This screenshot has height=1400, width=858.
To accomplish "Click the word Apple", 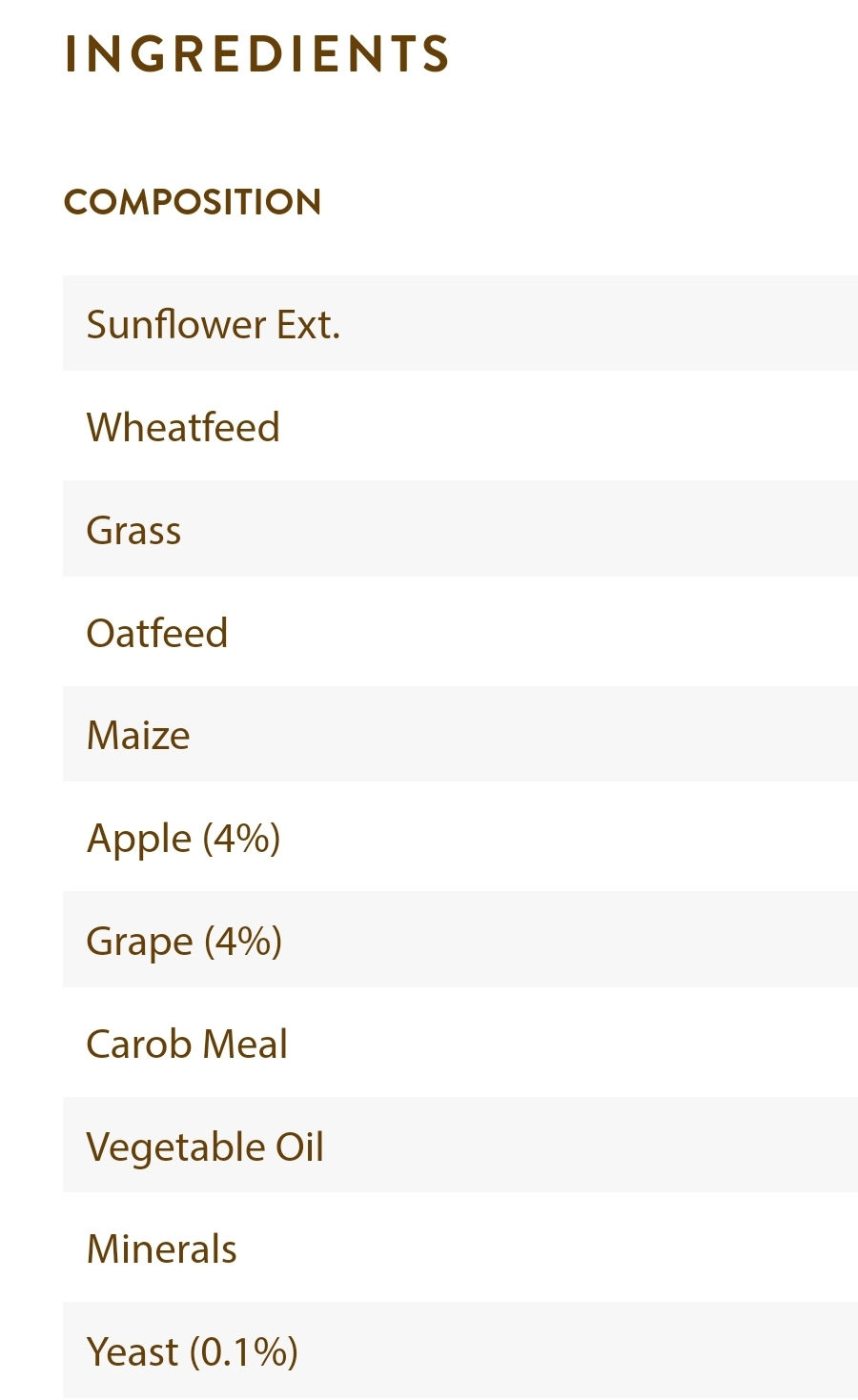I will [139, 840].
